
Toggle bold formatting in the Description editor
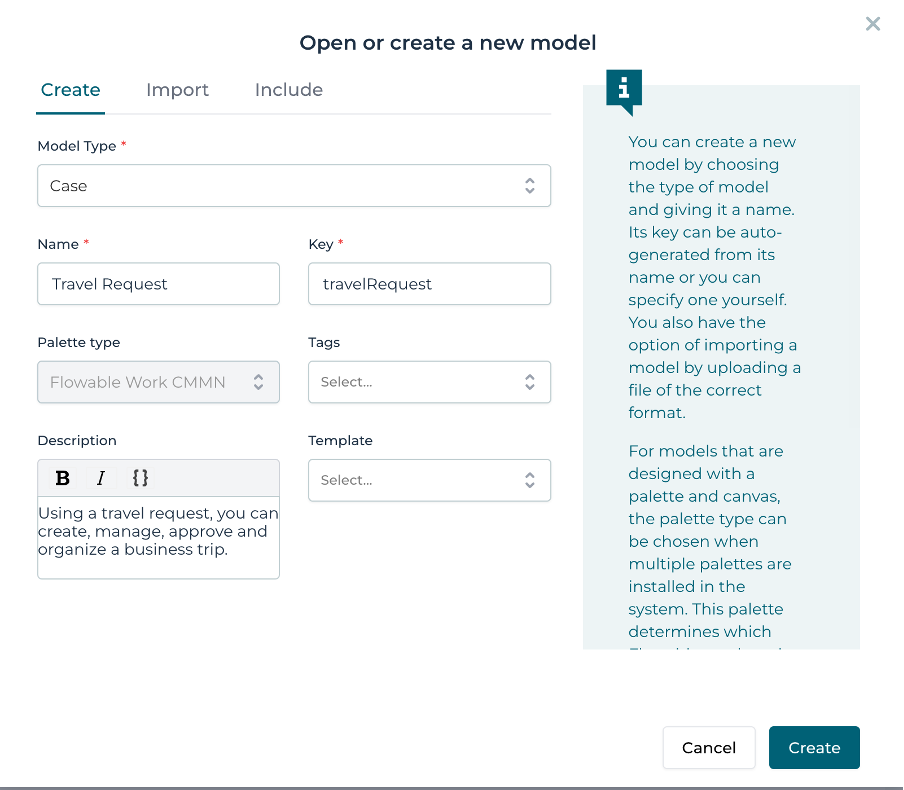[62, 478]
